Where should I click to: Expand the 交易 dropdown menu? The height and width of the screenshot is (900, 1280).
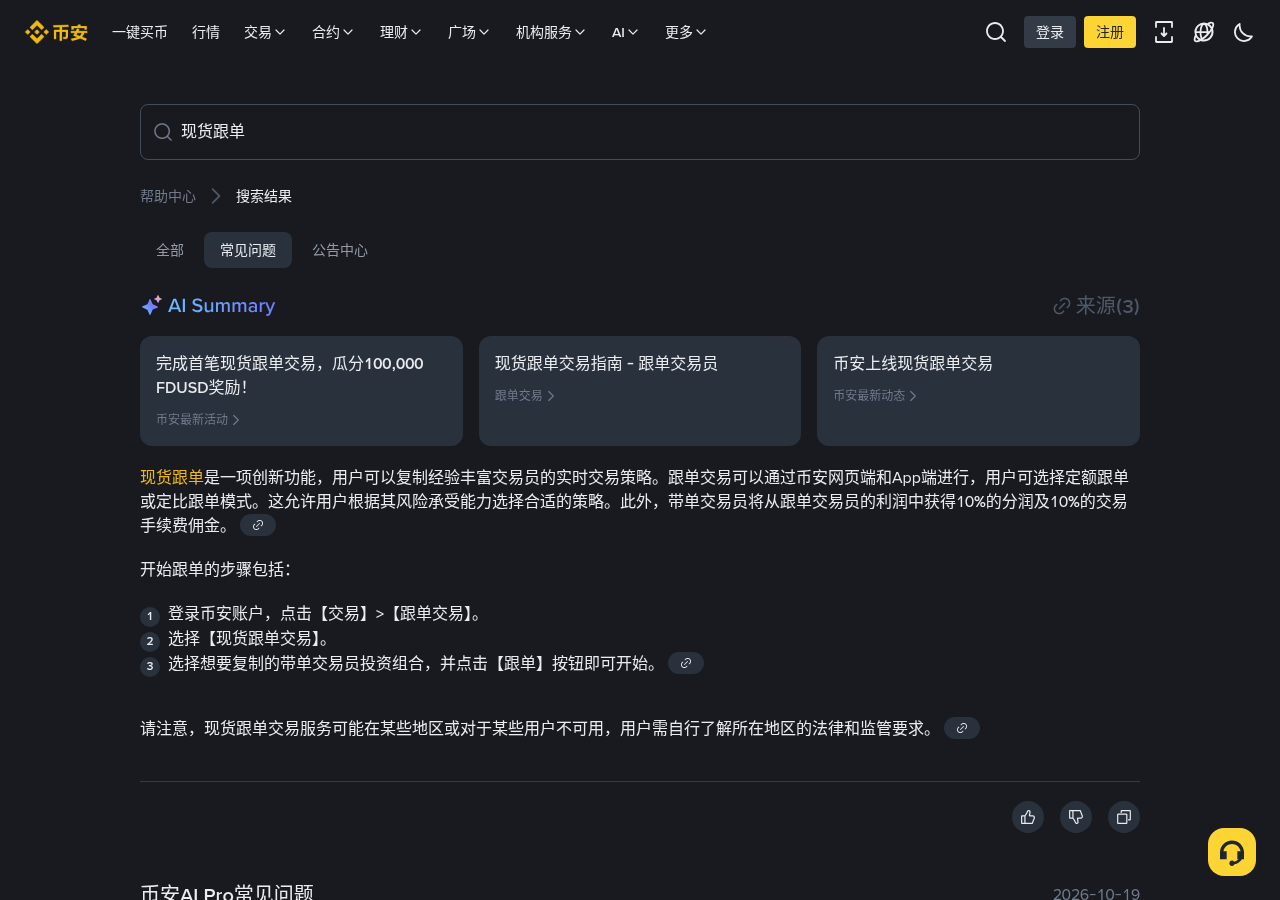point(265,32)
